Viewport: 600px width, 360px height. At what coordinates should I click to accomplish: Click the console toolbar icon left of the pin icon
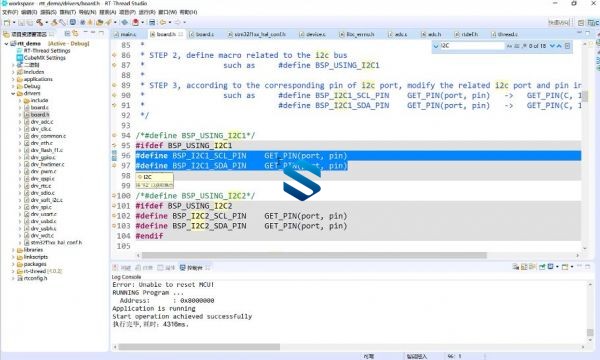(x=533, y=267)
